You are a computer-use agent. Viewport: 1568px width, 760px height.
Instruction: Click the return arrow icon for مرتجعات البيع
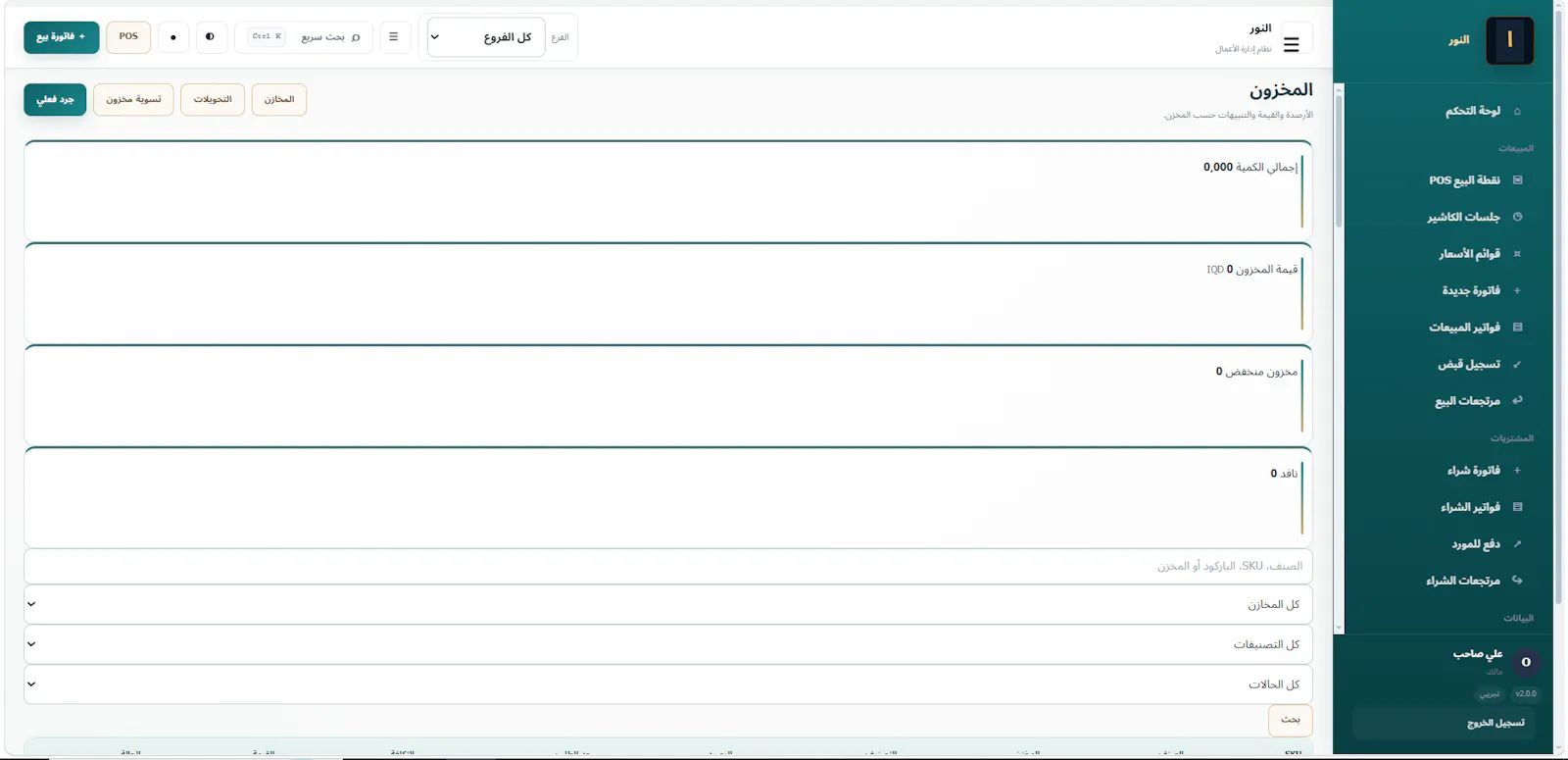1517,400
